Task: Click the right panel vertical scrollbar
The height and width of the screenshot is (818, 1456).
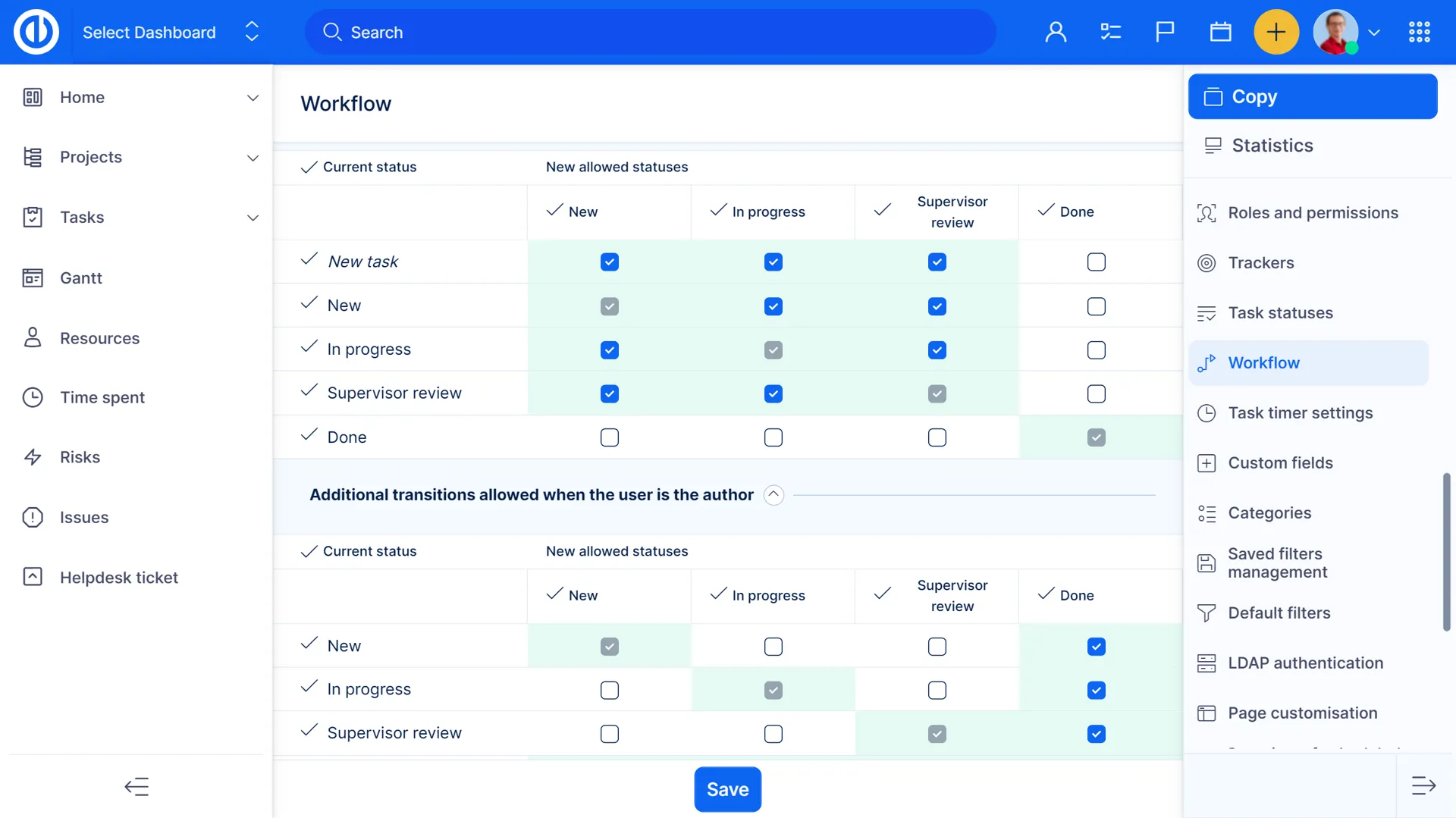Action: (x=1446, y=552)
